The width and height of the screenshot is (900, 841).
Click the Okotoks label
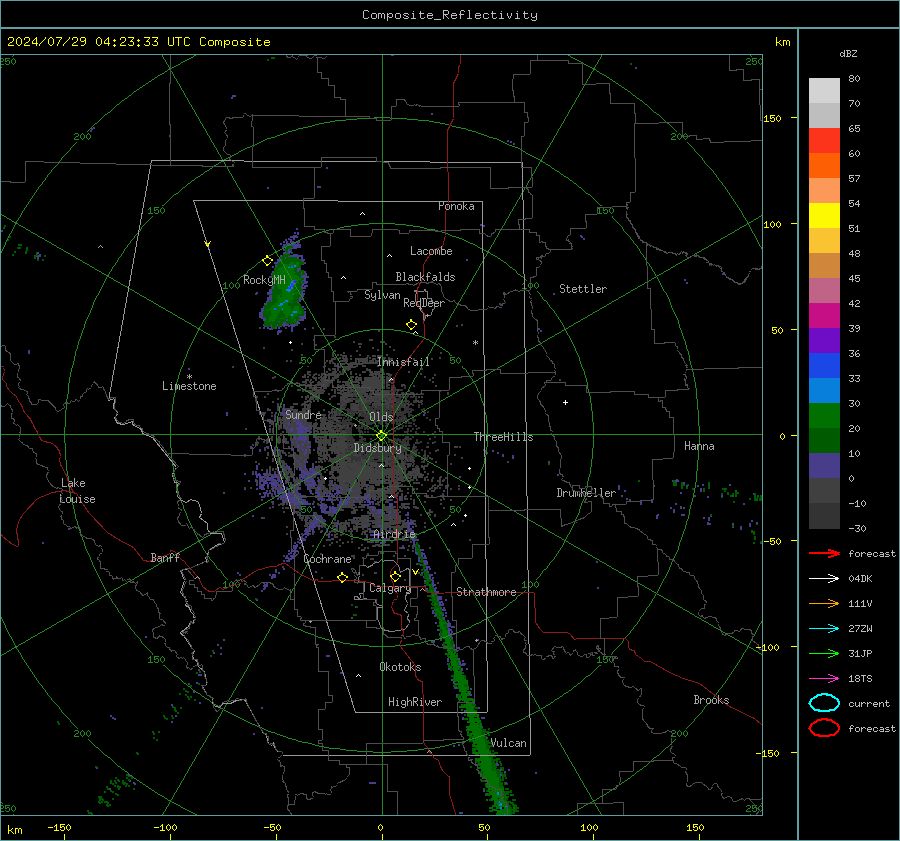(400, 667)
